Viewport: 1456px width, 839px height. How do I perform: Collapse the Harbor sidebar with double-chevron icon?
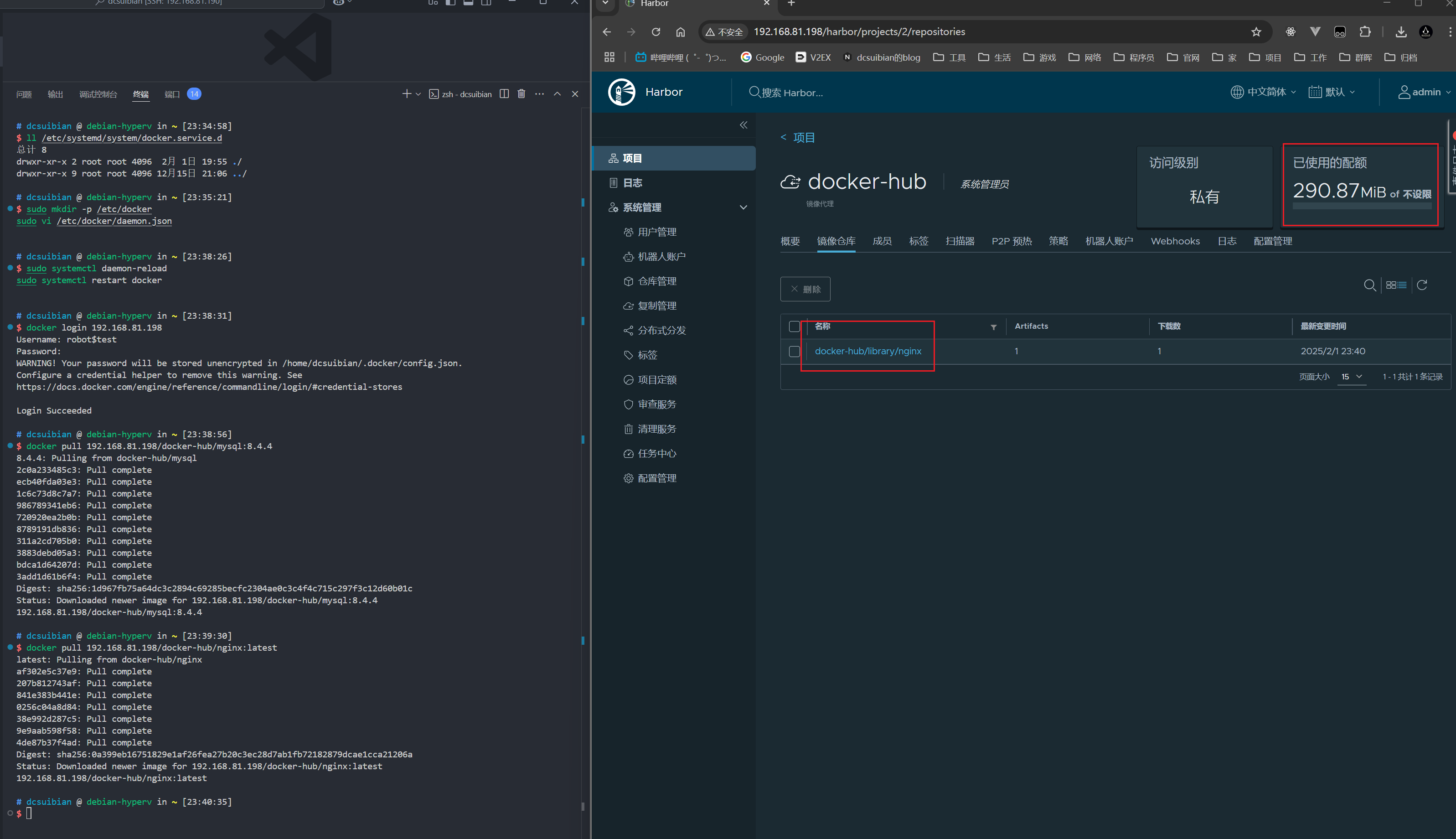pyautogui.click(x=743, y=125)
